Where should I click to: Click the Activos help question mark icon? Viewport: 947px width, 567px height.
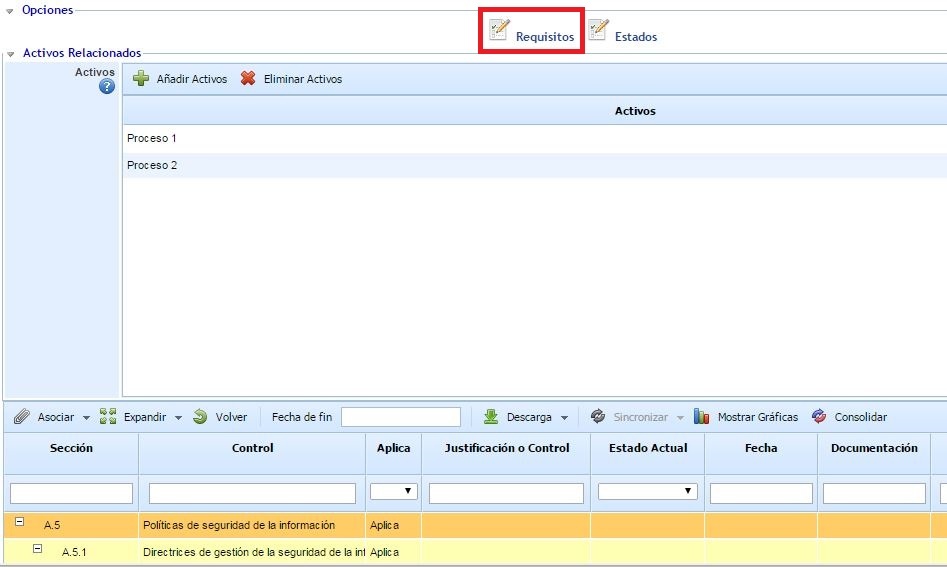[x=107, y=87]
